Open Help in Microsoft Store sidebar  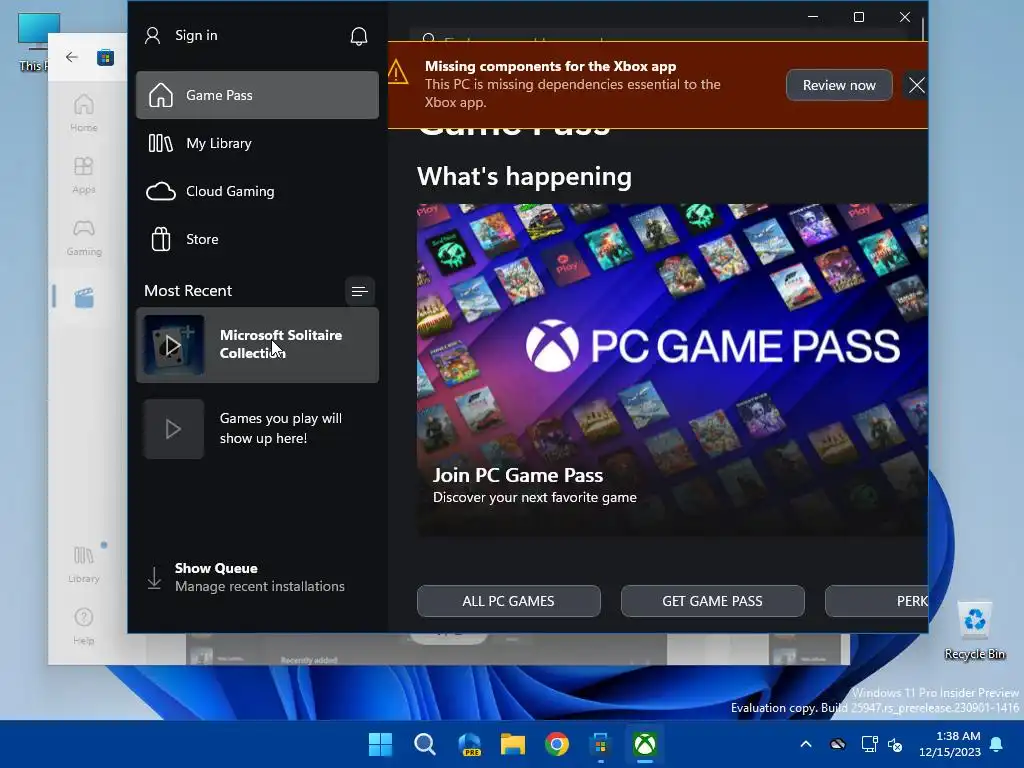(84, 626)
